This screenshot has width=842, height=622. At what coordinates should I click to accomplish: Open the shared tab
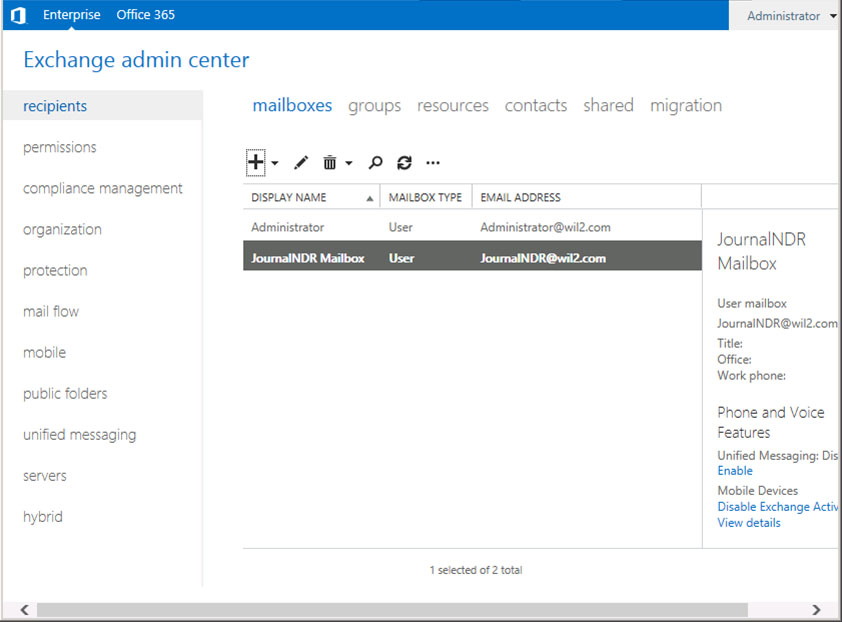point(608,105)
